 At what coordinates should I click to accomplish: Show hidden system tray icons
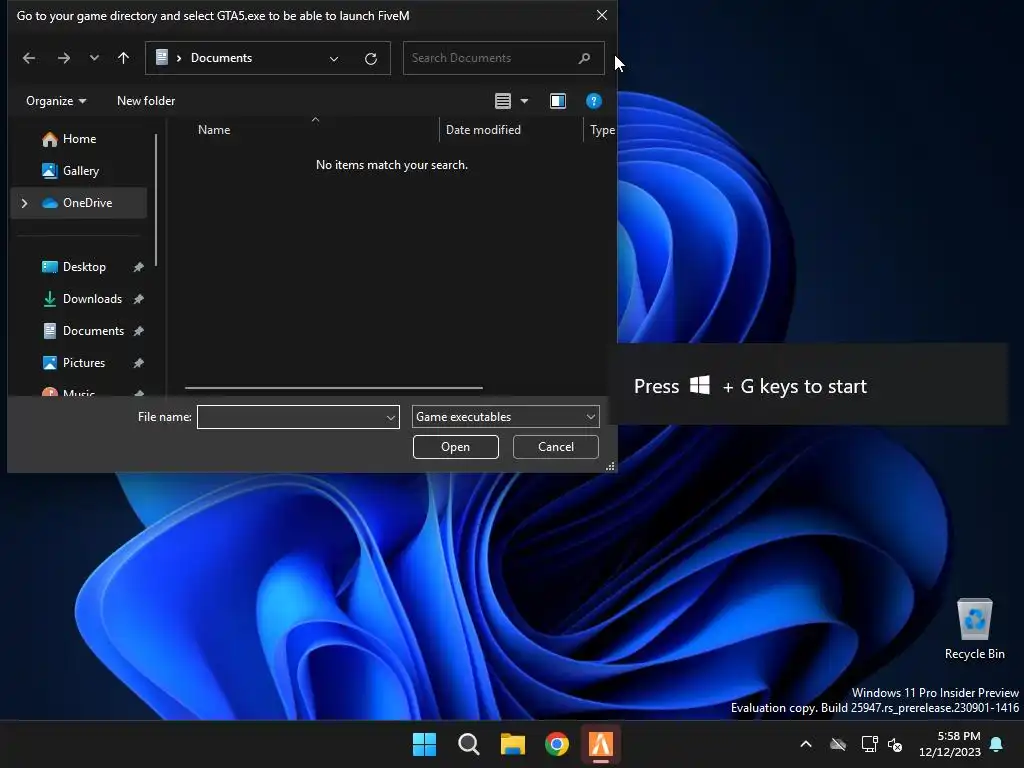pos(806,744)
